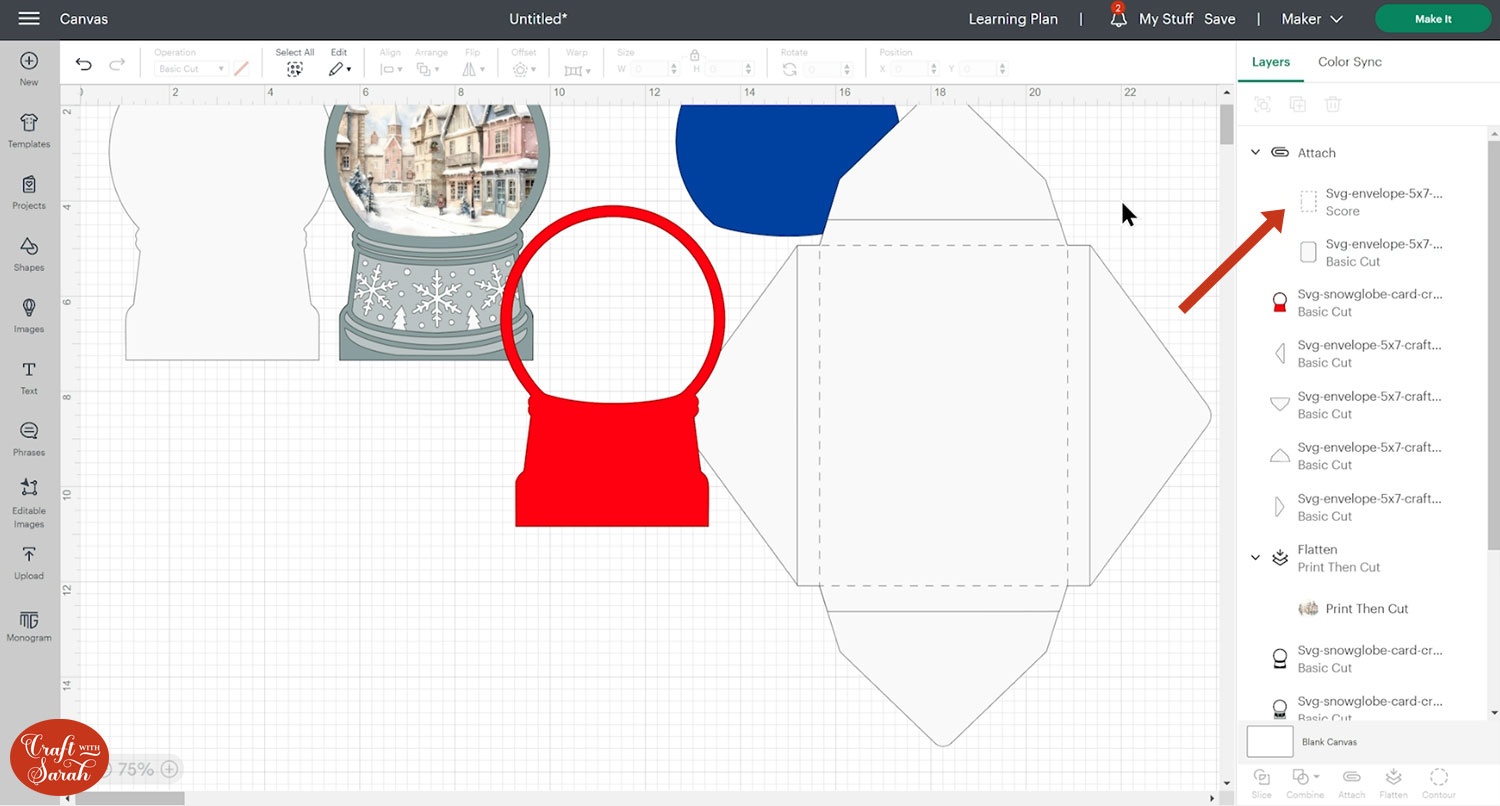This screenshot has height=806, width=1500.
Task: Open the Upload panel
Action: point(29,562)
